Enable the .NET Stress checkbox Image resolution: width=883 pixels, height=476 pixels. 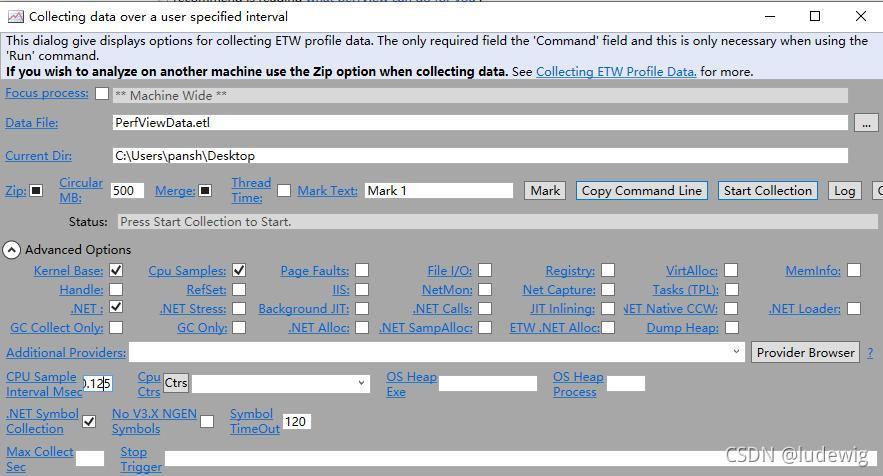tap(239, 309)
